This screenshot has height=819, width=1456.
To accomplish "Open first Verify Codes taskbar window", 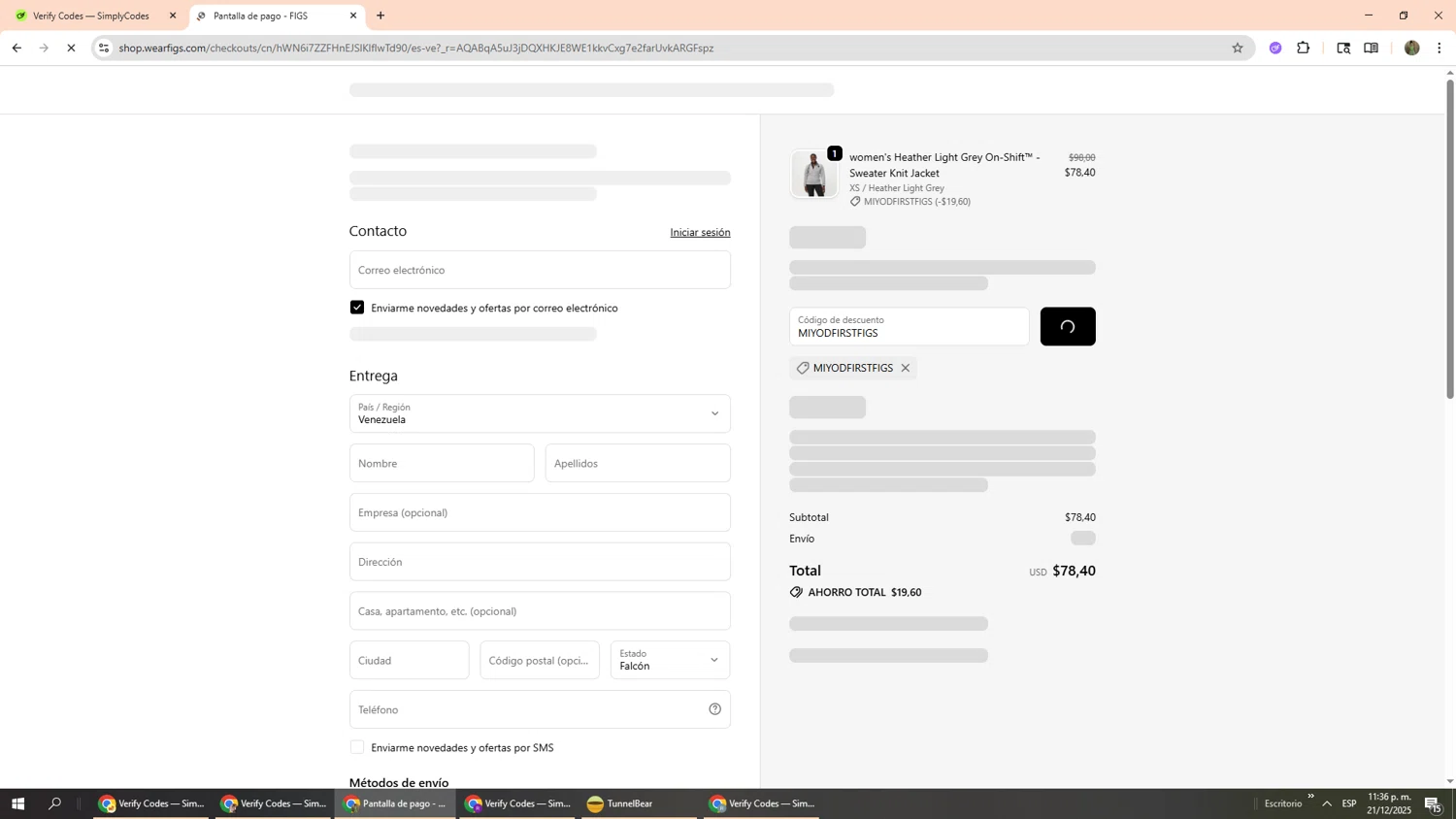I will tap(150, 803).
